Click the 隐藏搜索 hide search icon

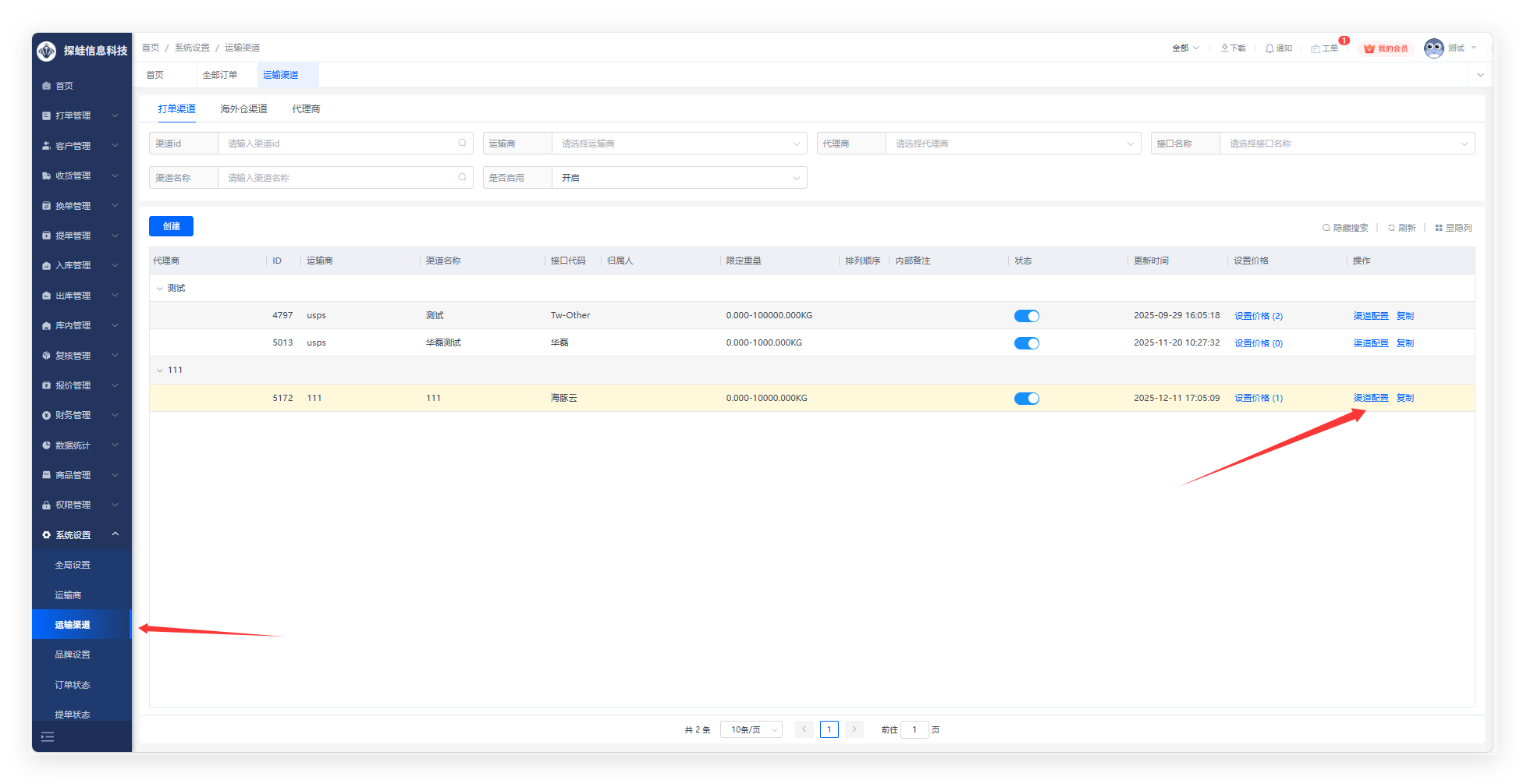[x=1326, y=228]
